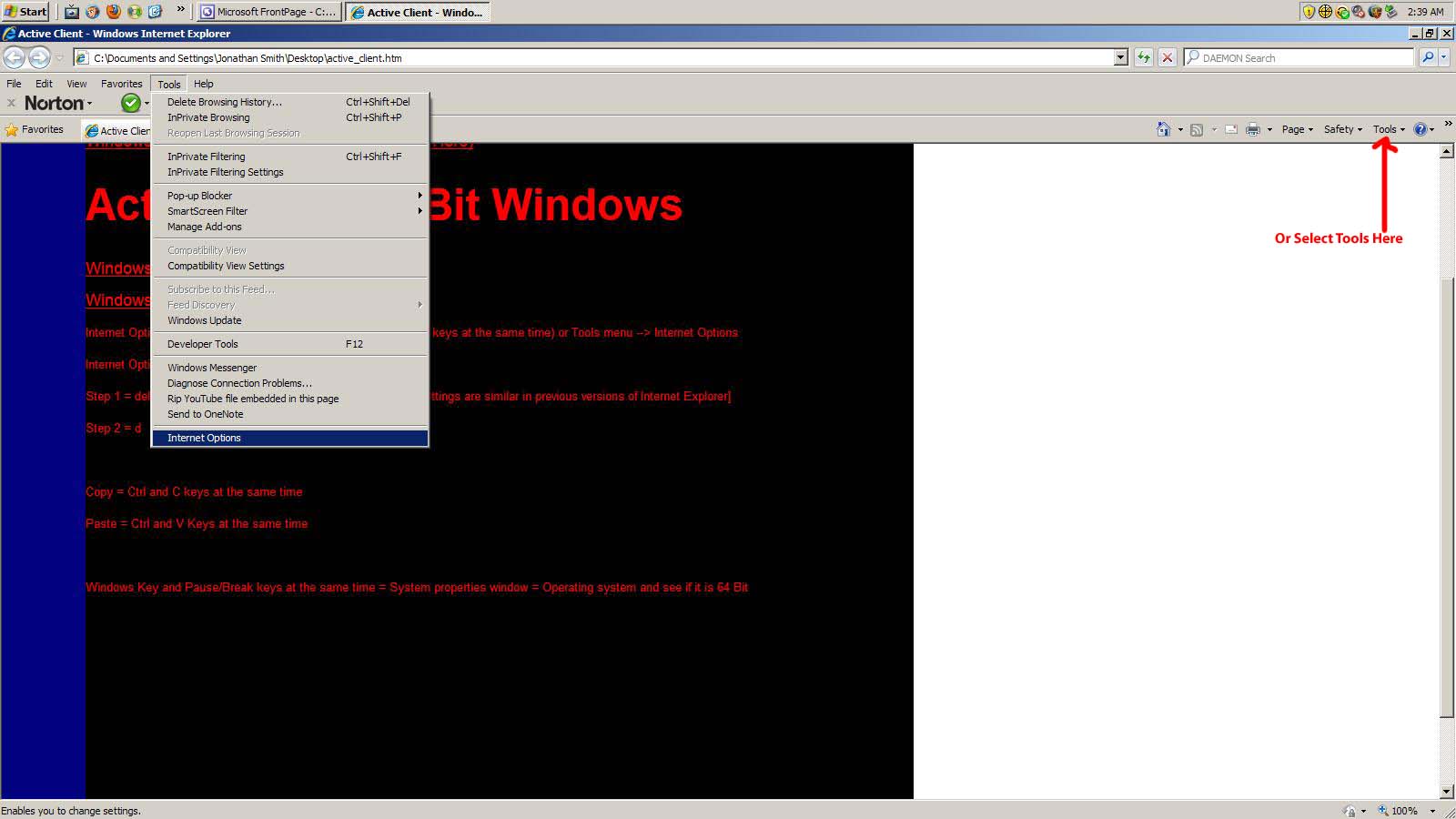Click the blue Help question mark icon

pos(1420,129)
